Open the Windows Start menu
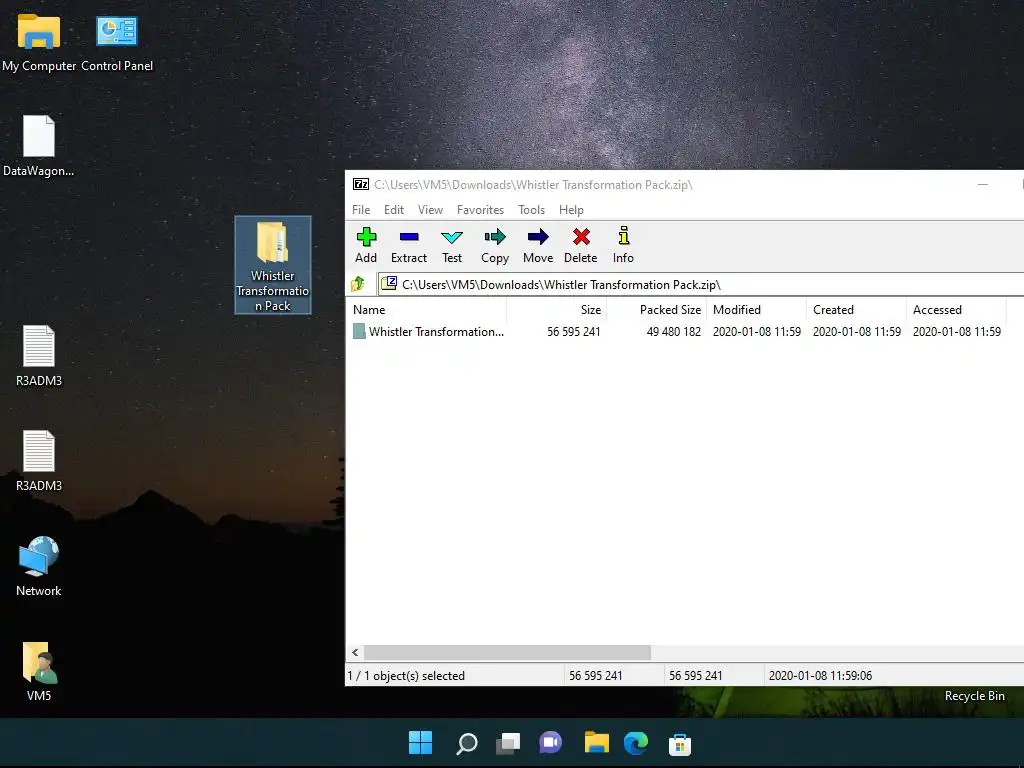 coord(421,743)
